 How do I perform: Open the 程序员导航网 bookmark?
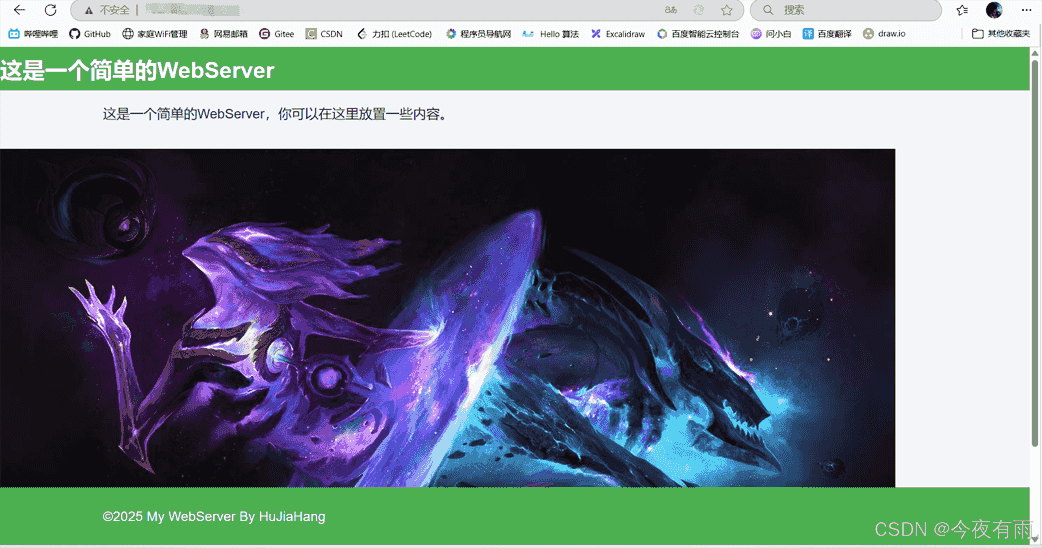478,34
